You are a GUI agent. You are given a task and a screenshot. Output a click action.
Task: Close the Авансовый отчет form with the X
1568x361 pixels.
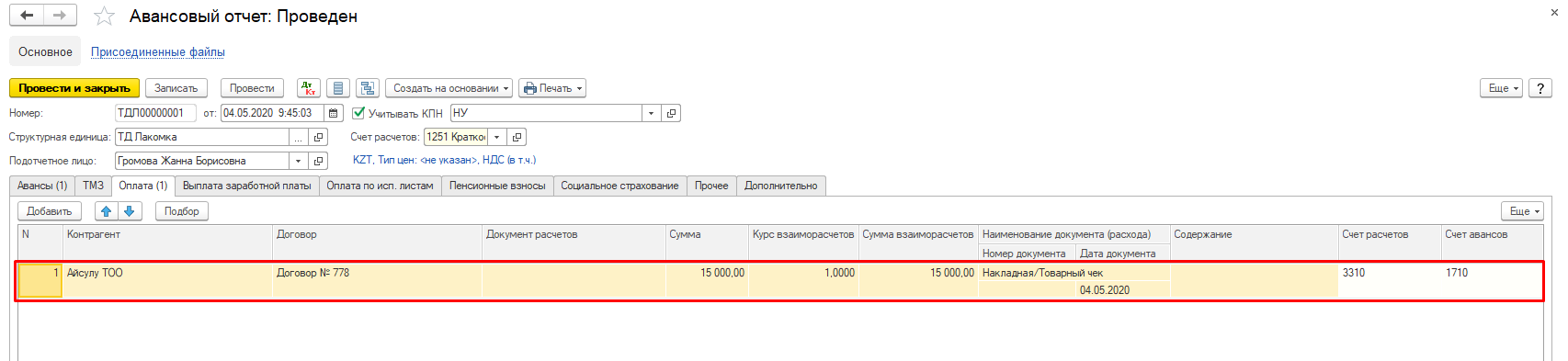1554,13
